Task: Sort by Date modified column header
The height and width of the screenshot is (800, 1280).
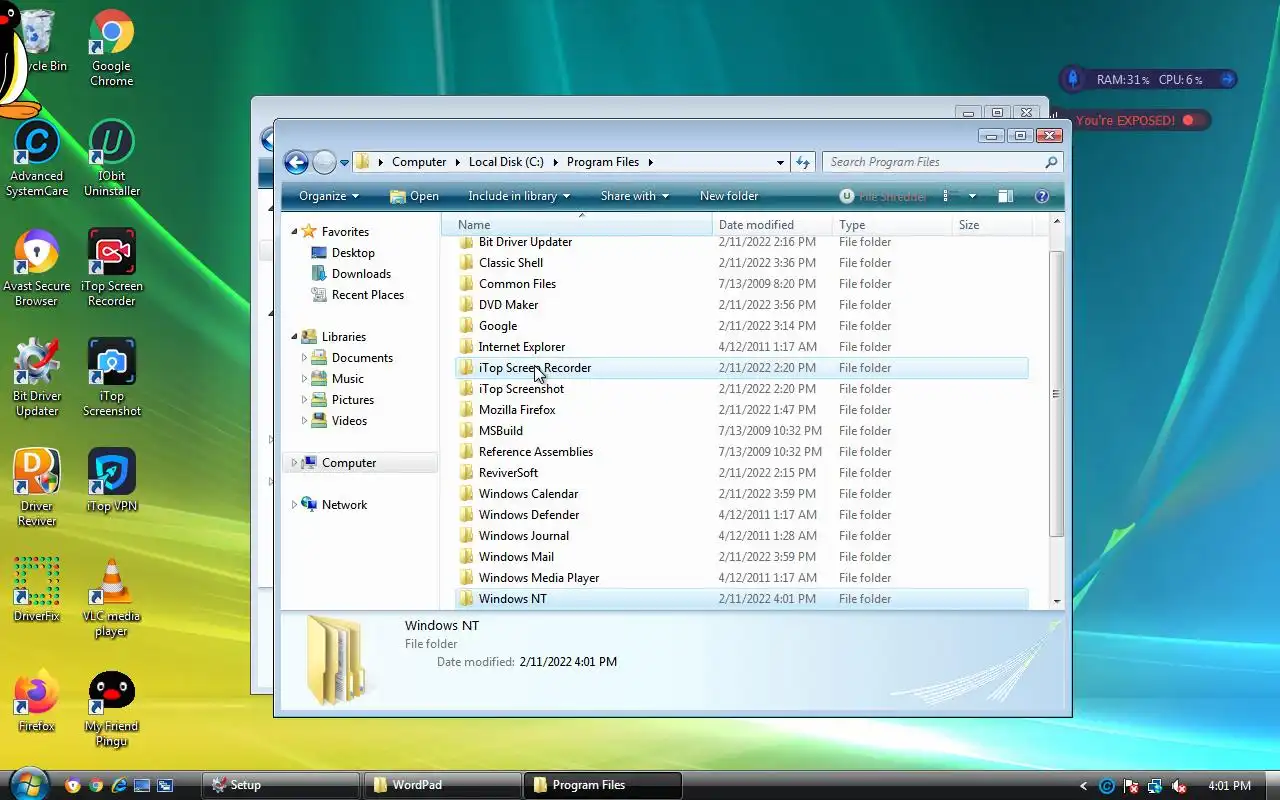Action: pyautogui.click(x=772, y=225)
